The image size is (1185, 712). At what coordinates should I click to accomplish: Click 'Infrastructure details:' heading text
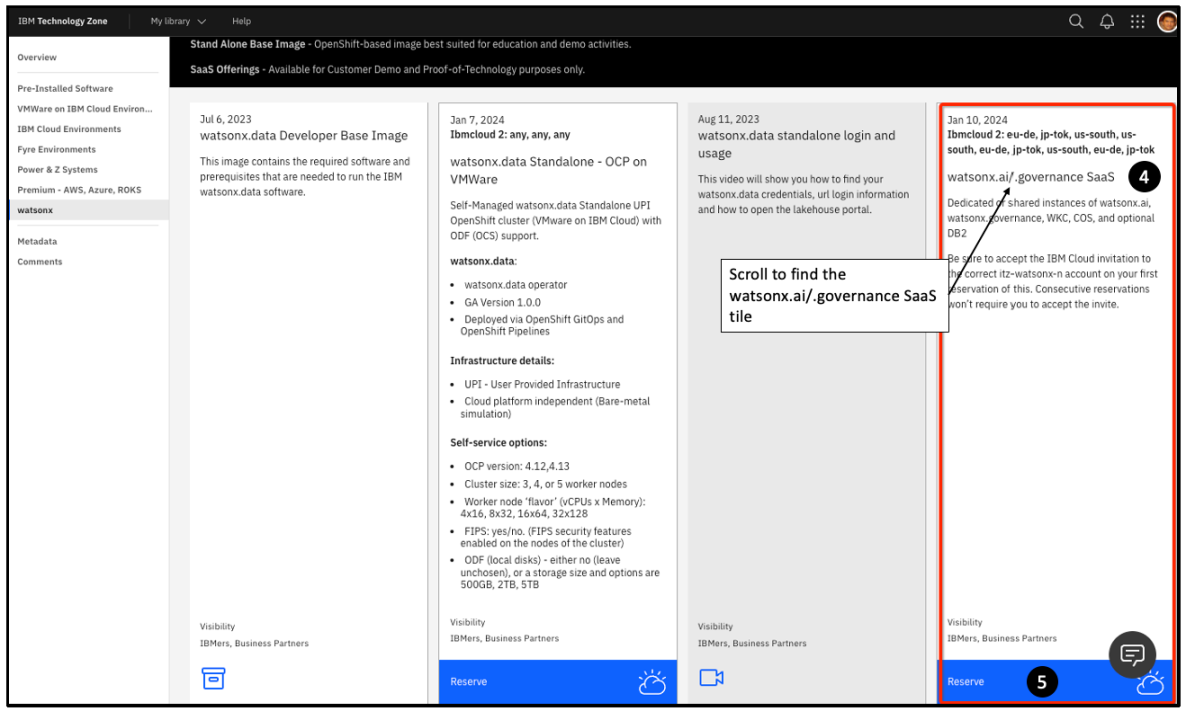tap(502, 361)
